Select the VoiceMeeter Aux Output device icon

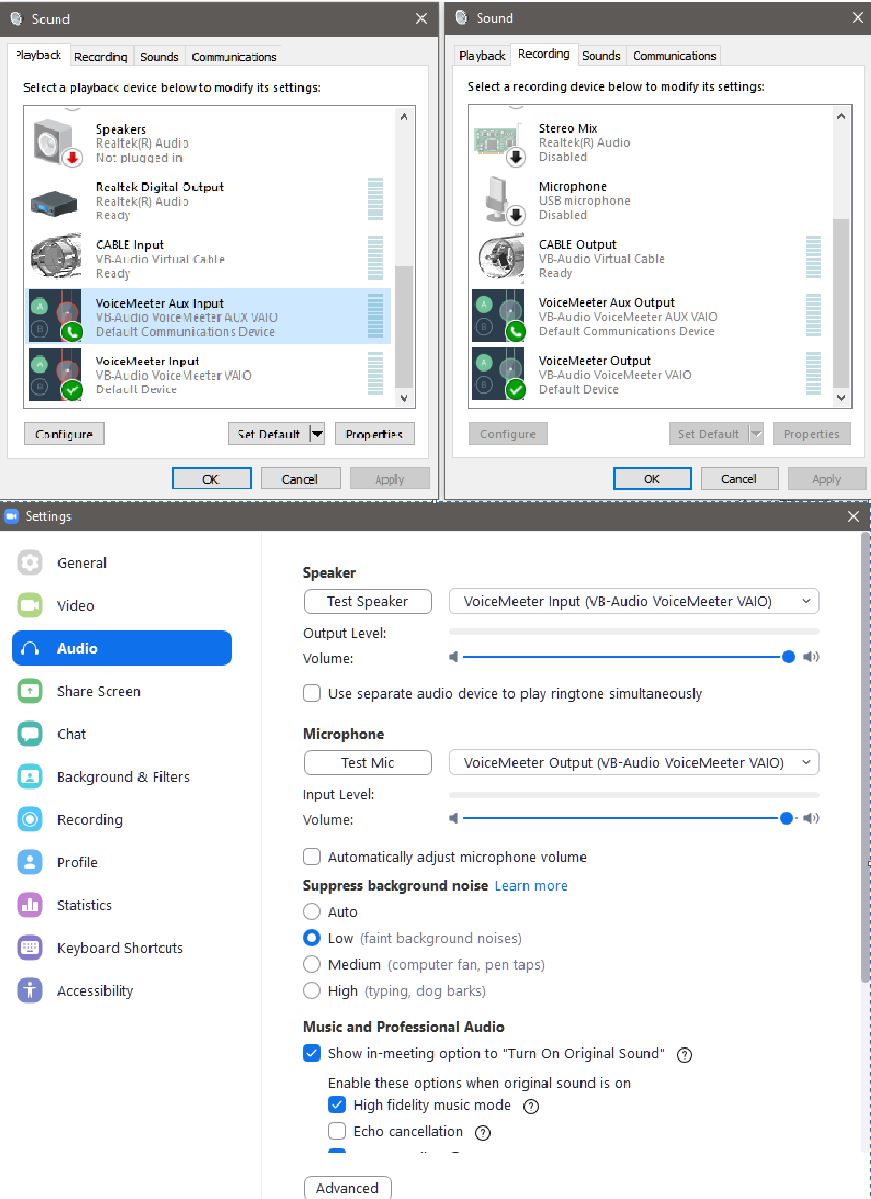[x=498, y=316]
